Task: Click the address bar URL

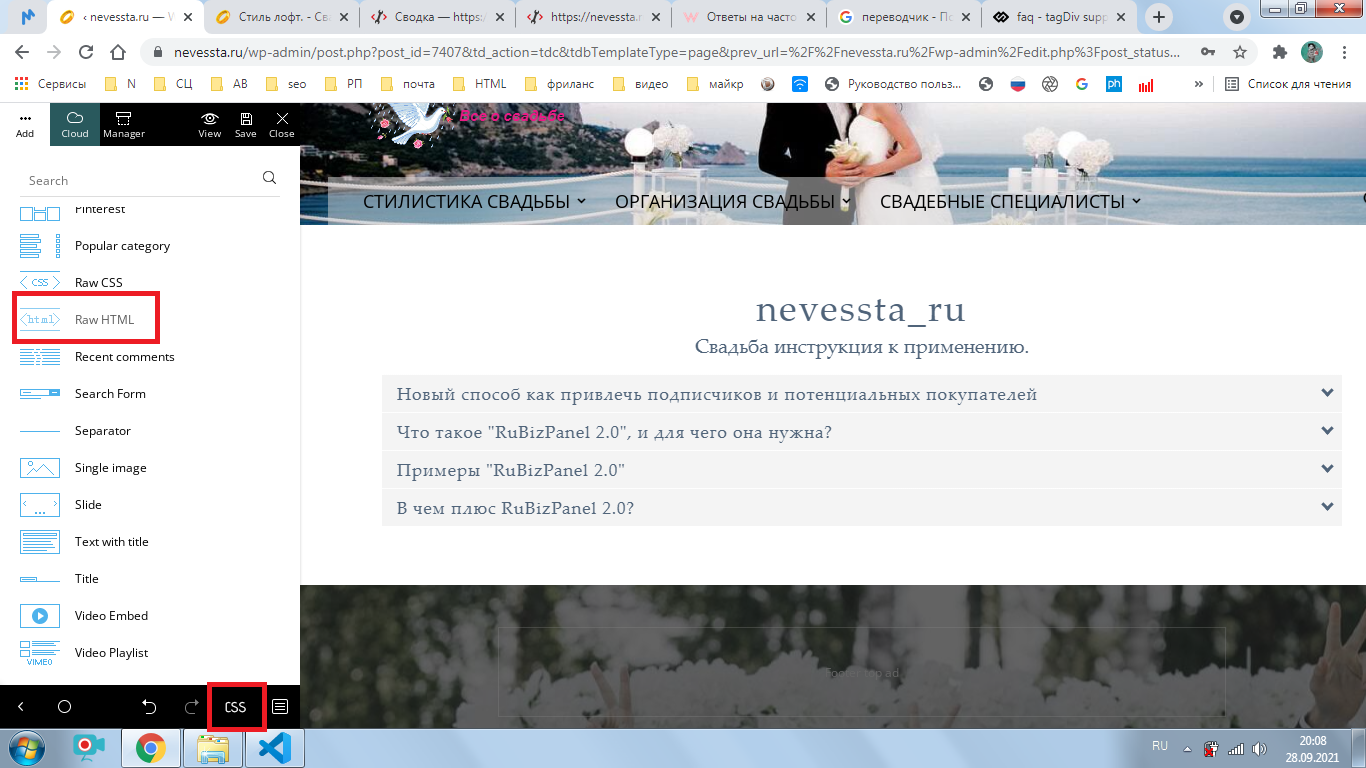Action: click(676, 53)
